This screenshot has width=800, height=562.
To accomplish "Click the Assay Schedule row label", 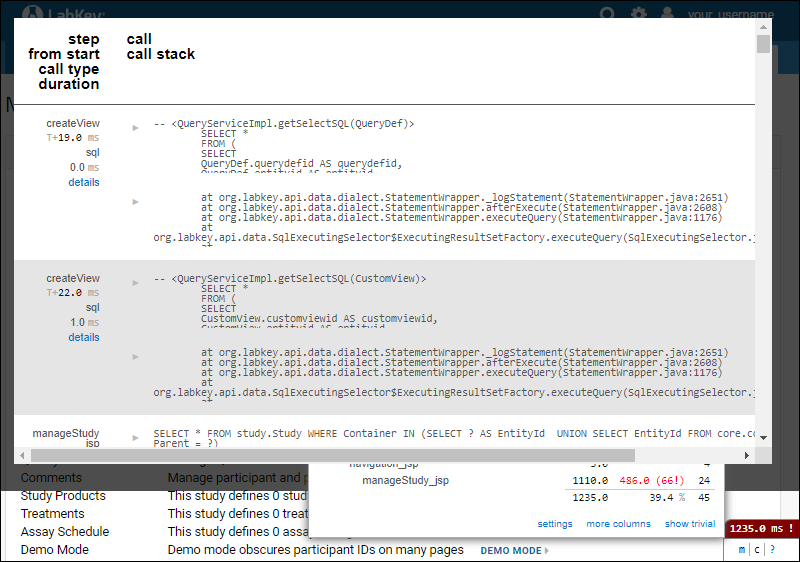I will (65, 531).
